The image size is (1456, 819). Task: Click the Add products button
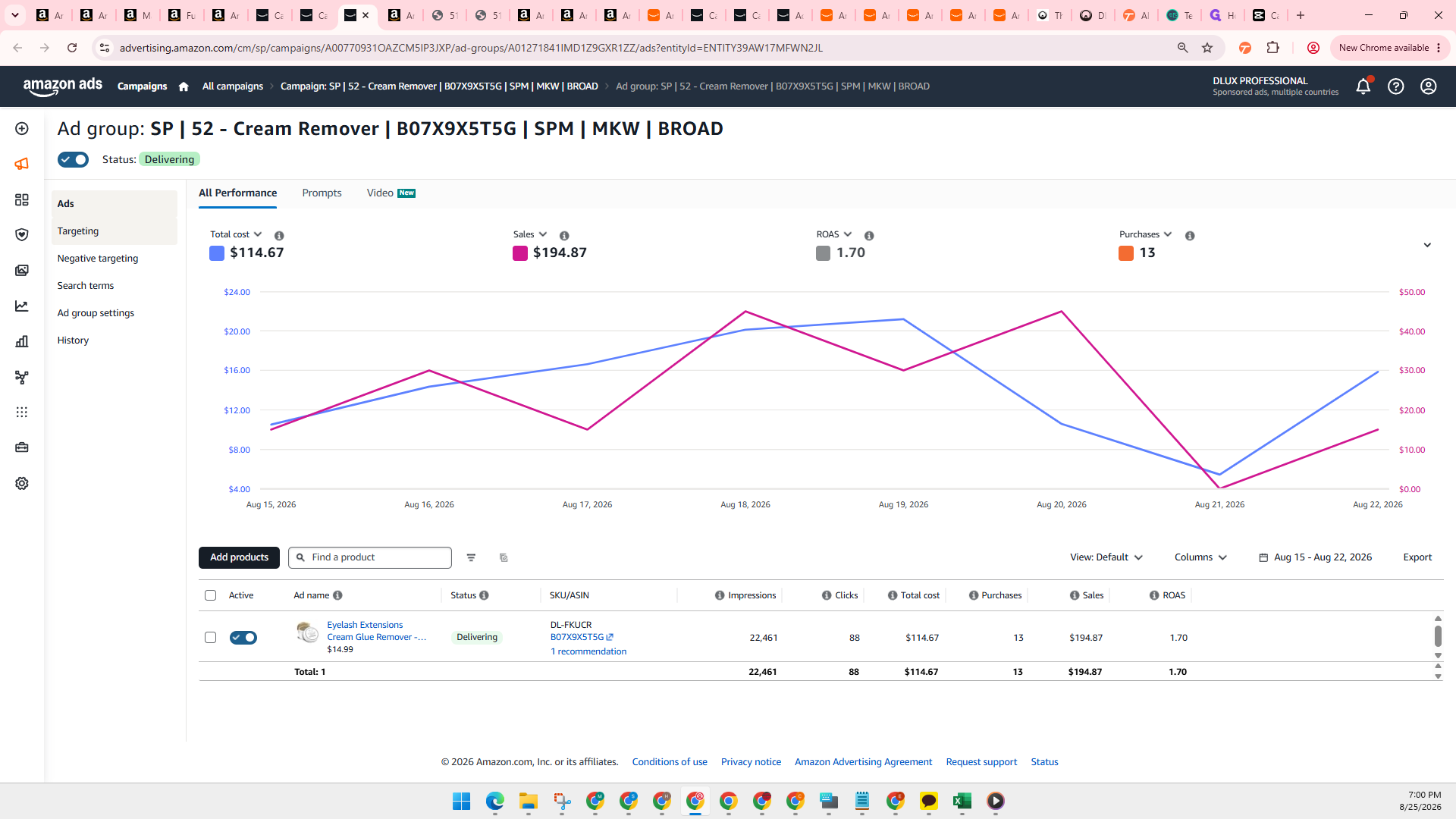coord(239,557)
